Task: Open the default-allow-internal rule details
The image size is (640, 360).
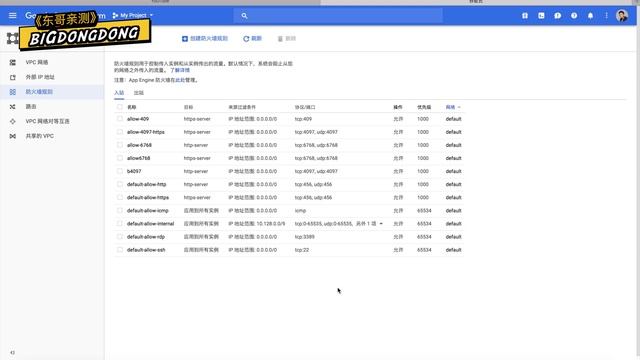Action: tap(150, 224)
